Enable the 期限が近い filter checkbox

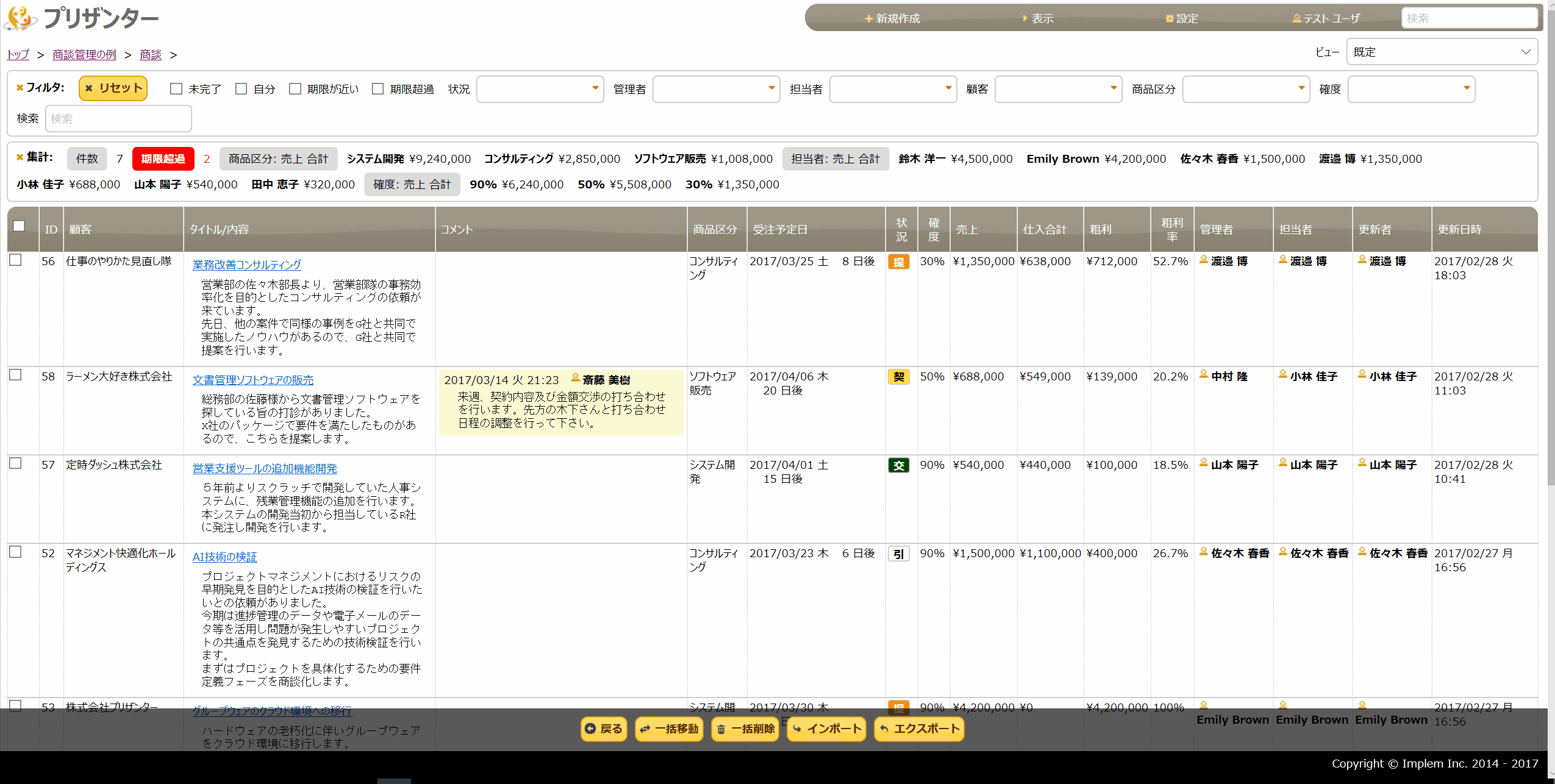click(x=295, y=89)
